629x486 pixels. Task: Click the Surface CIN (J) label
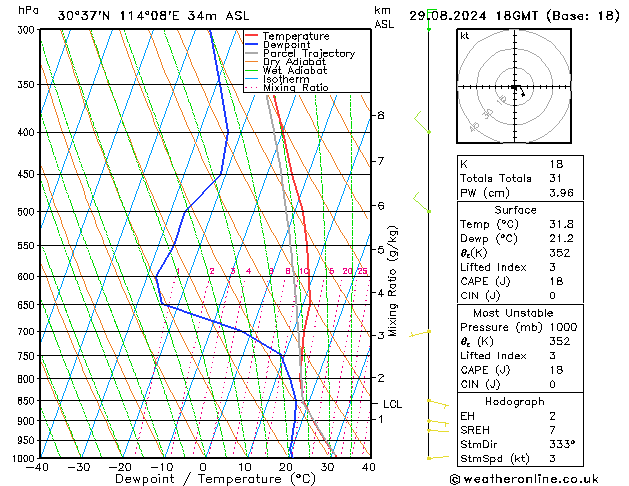pyautogui.click(x=480, y=296)
